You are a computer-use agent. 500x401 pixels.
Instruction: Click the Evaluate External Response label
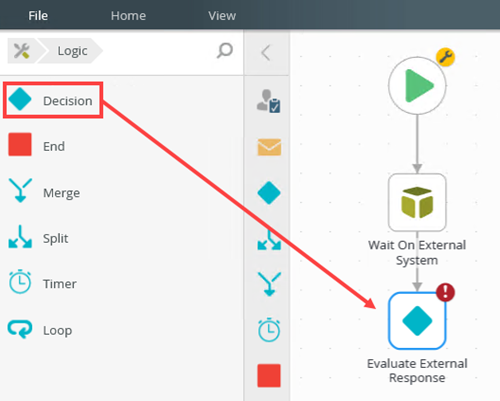[x=417, y=370]
